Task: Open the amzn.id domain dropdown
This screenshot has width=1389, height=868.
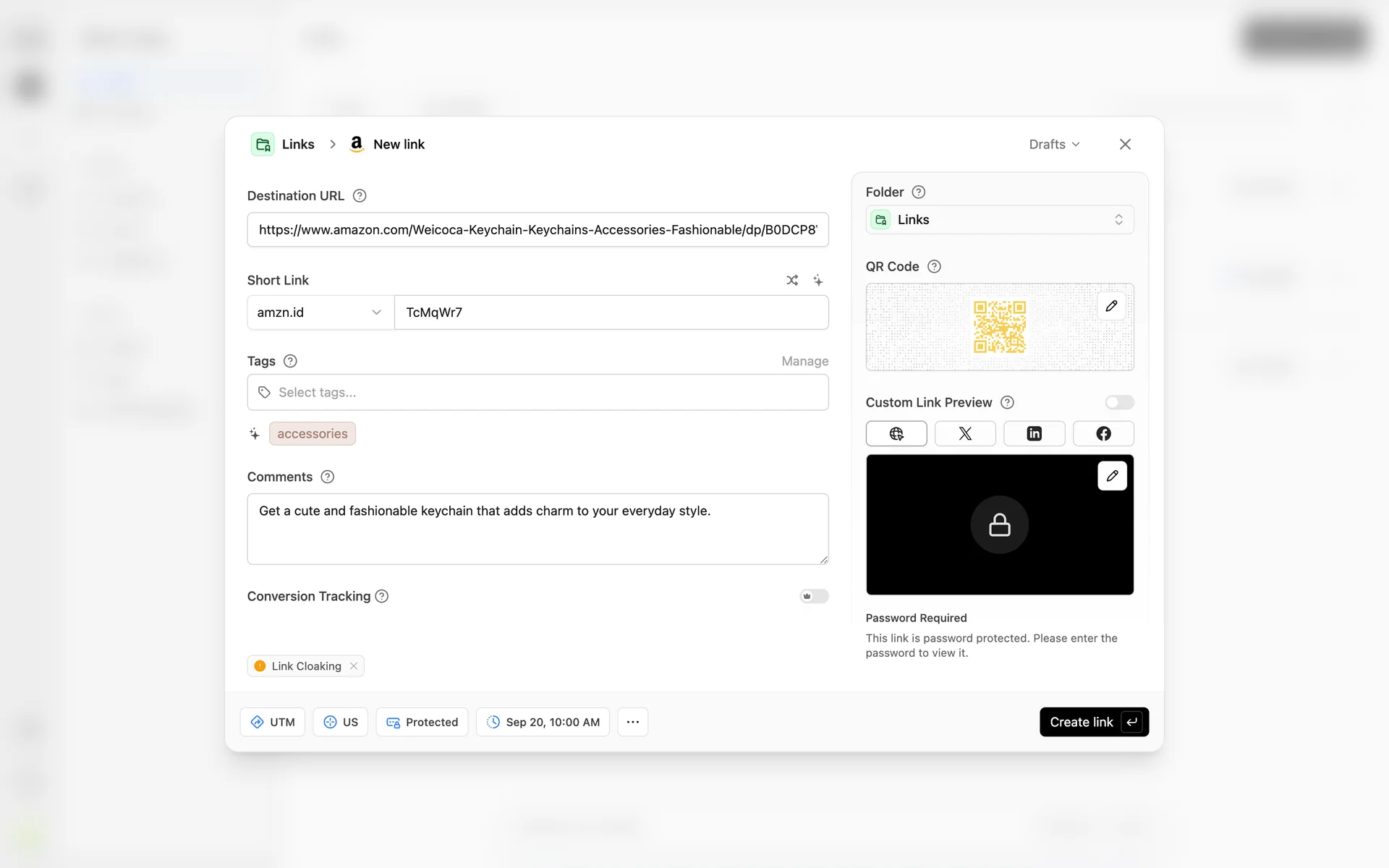Action: (320, 312)
